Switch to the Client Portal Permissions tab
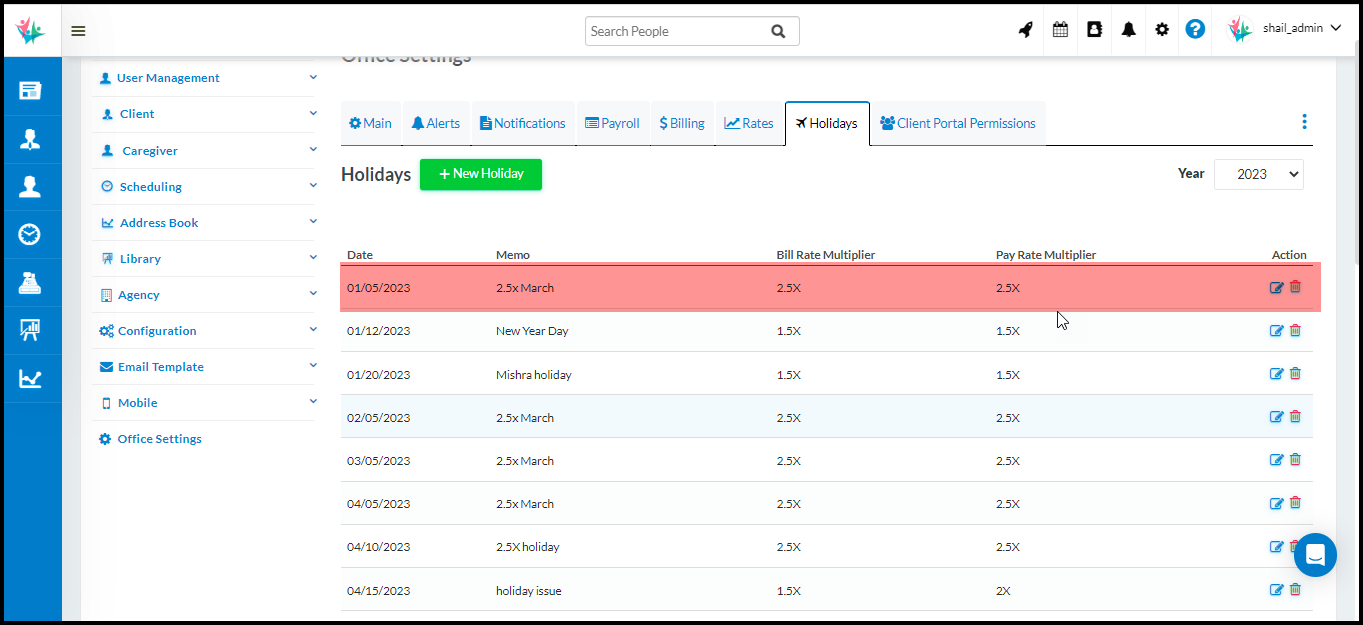Viewport: 1363px width, 625px height. tap(957, 123)
